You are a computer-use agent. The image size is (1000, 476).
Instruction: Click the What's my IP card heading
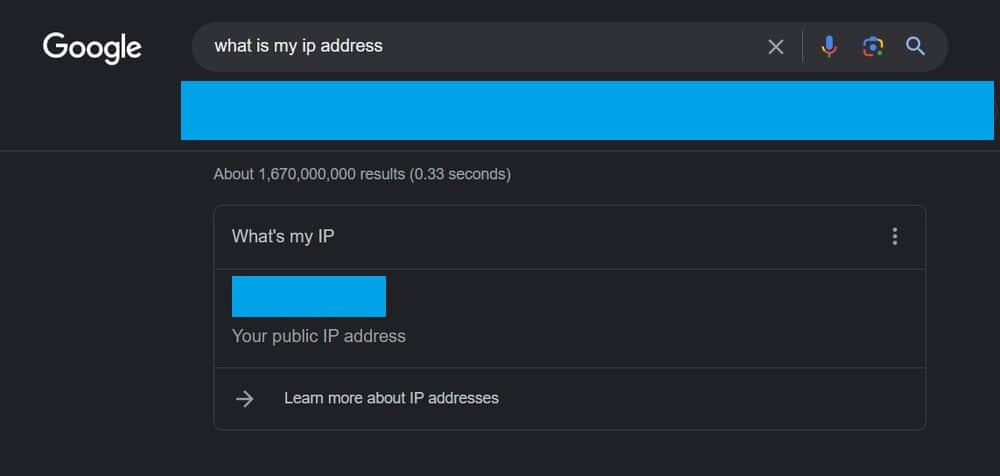(x=283, y=237)
